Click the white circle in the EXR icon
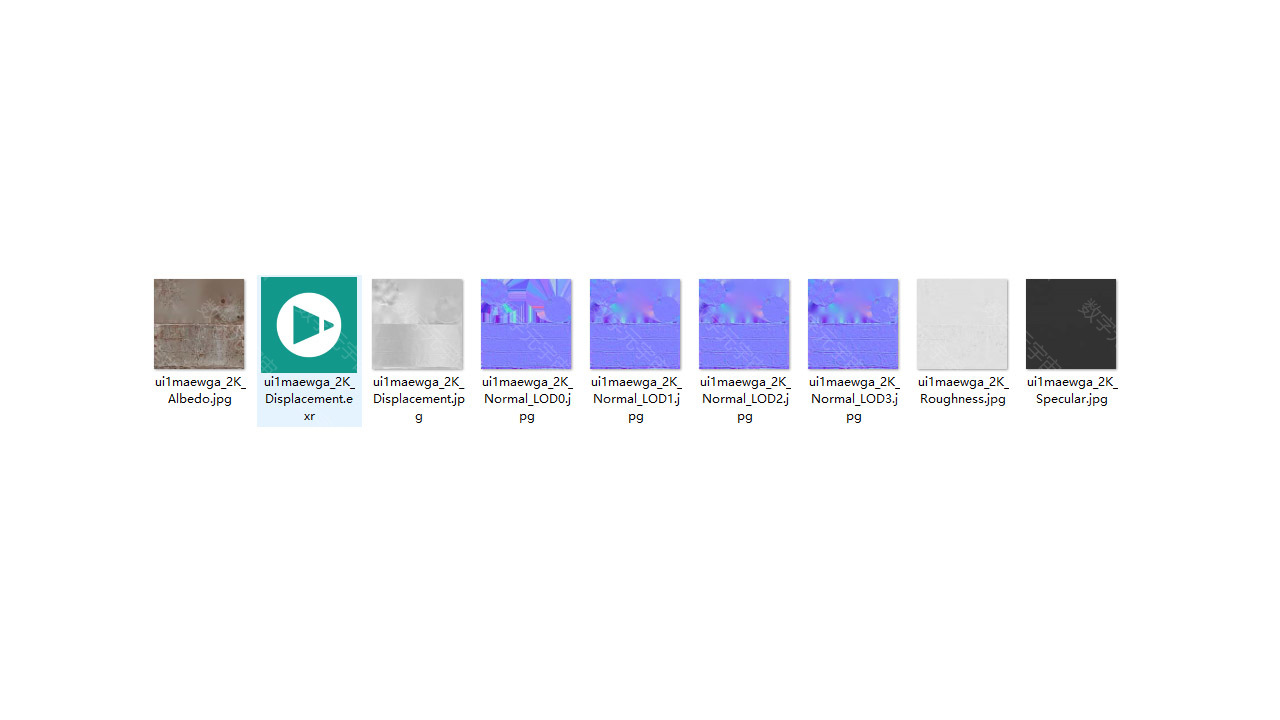 290,325
